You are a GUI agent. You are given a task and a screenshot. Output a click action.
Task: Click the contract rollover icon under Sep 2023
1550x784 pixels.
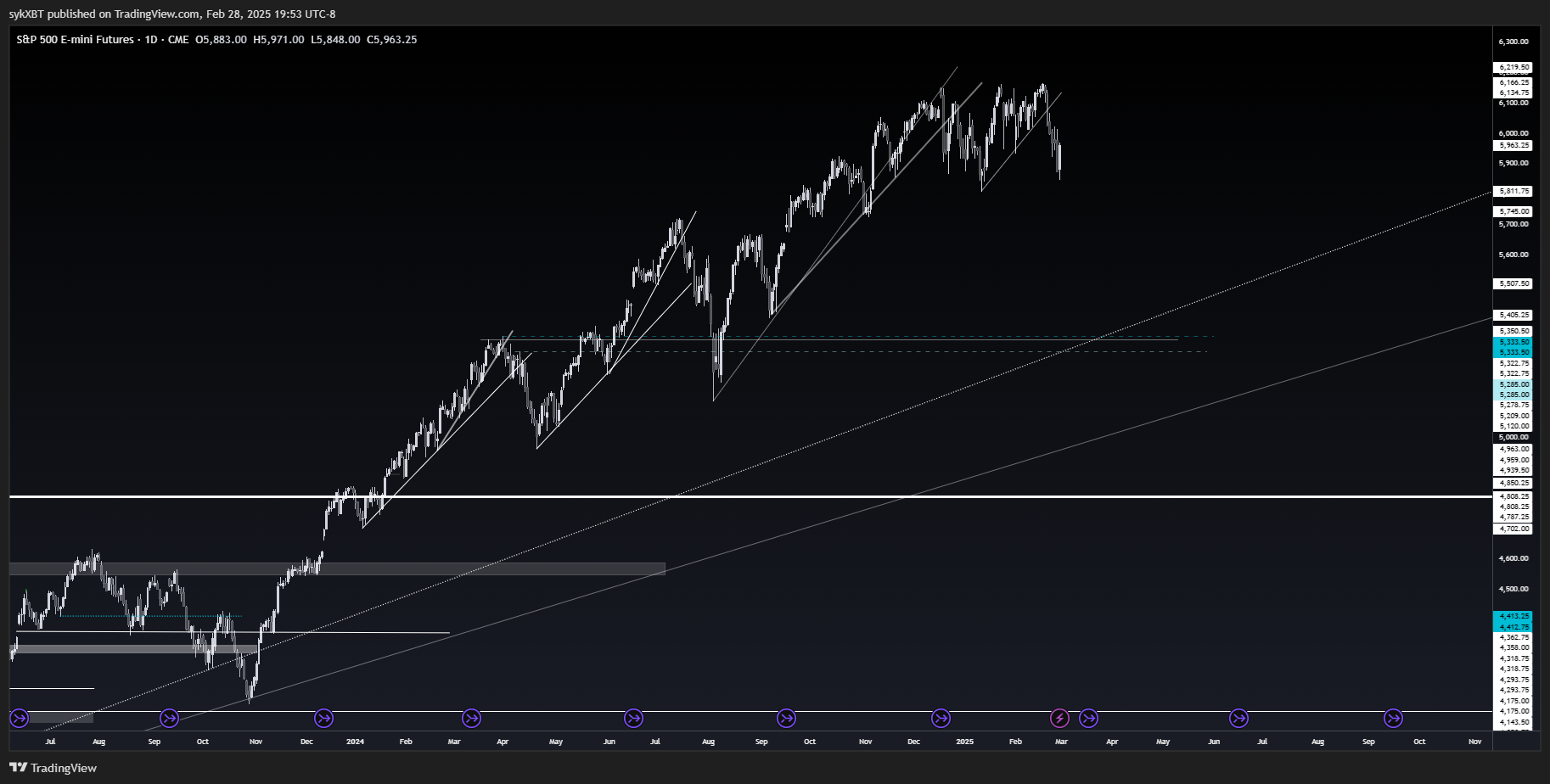click(169, 719)
